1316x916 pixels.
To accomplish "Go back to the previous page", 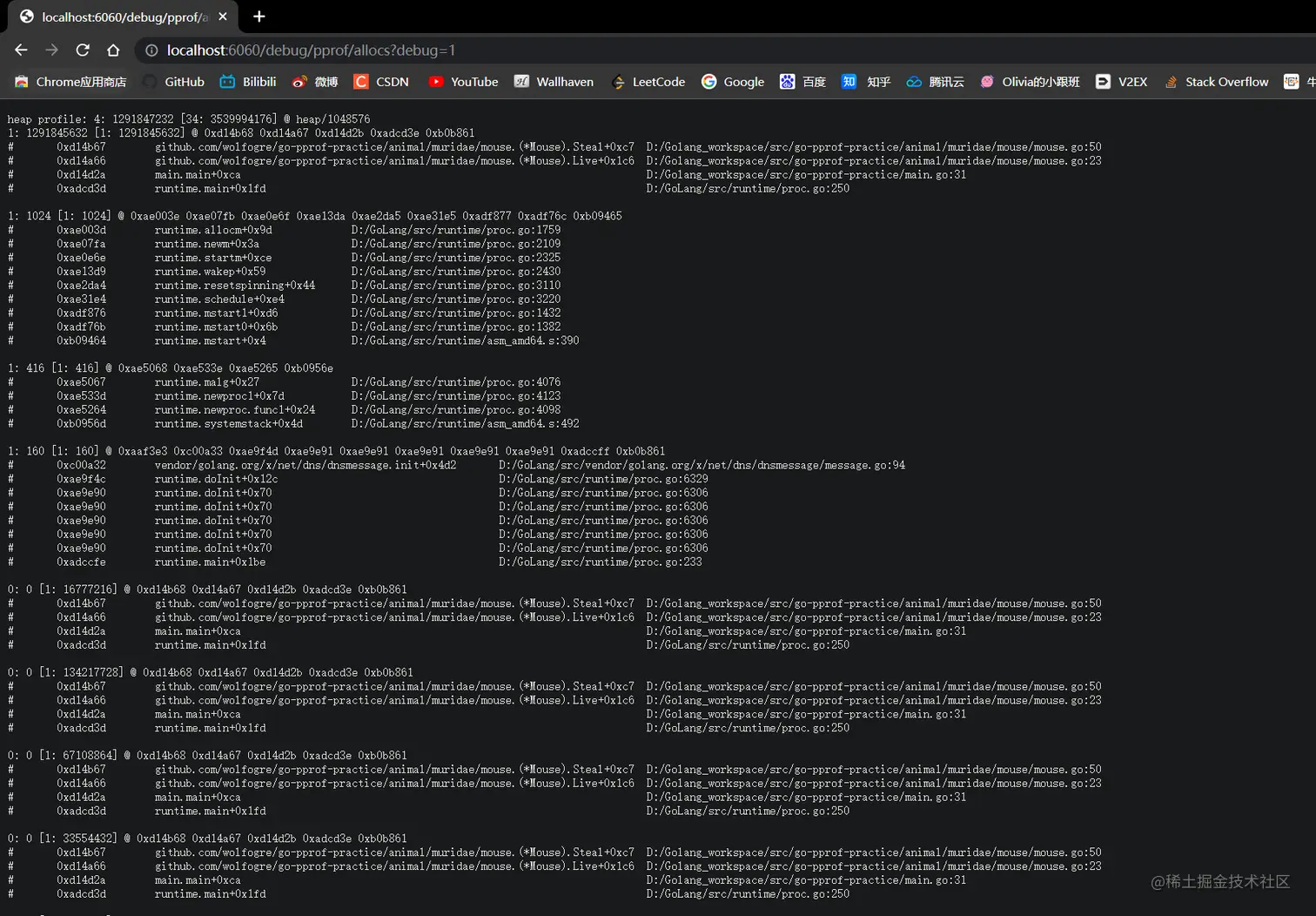I will [21, 51].
